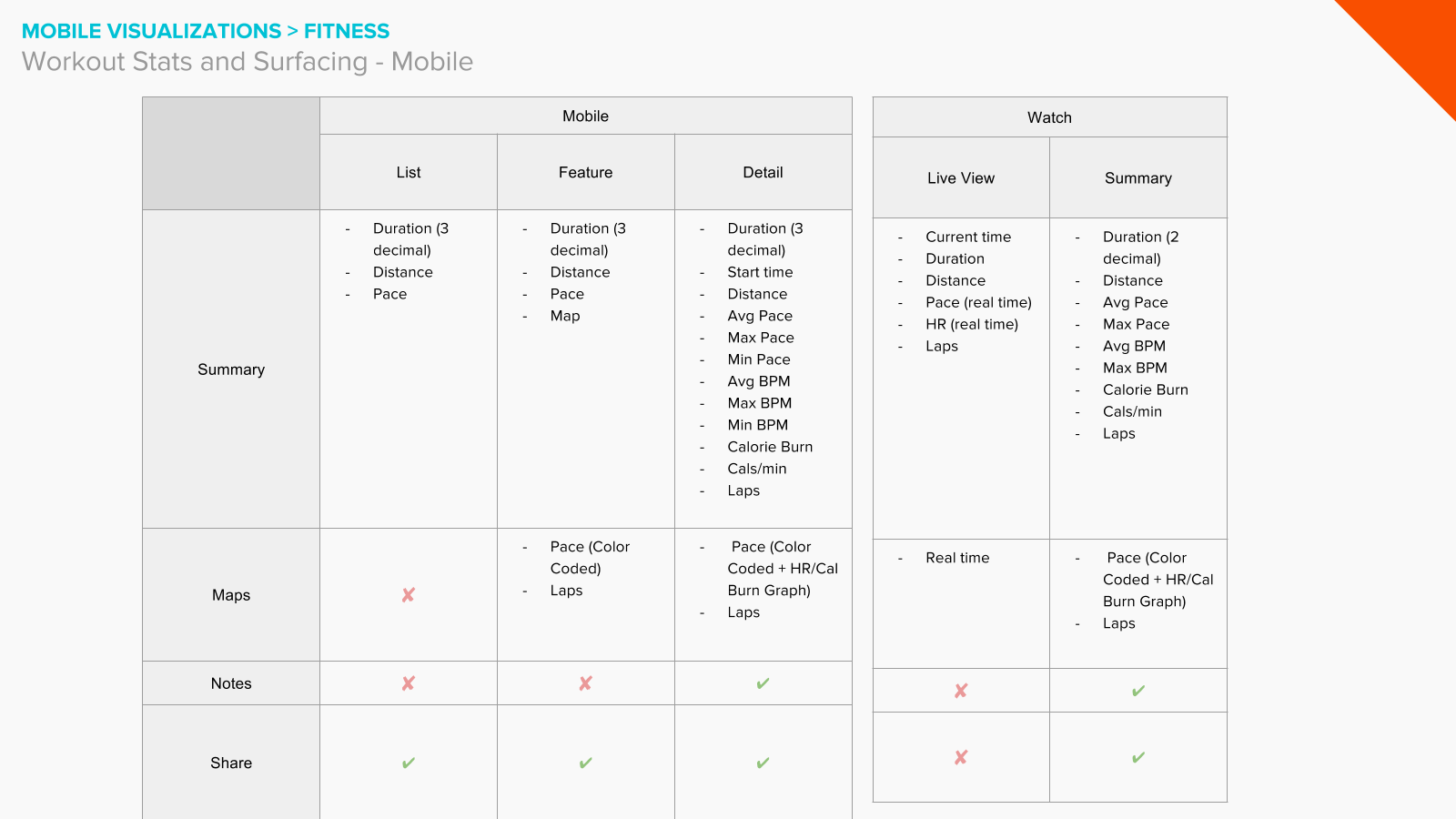Image resolution: width=1456 pixels, height=819 pixels.
Task: Click the MOBILE VISUALIZATIONS breadcrumb text
Action: click(151, 31)
